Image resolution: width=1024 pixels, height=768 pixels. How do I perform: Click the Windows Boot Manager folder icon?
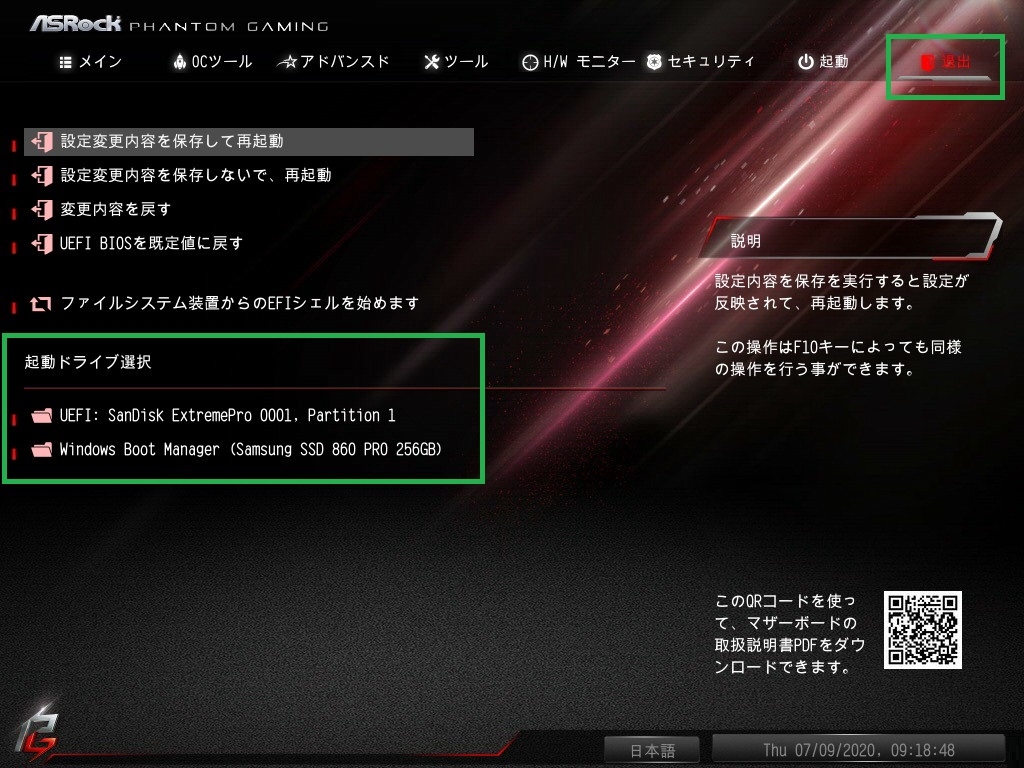point(41,449)
